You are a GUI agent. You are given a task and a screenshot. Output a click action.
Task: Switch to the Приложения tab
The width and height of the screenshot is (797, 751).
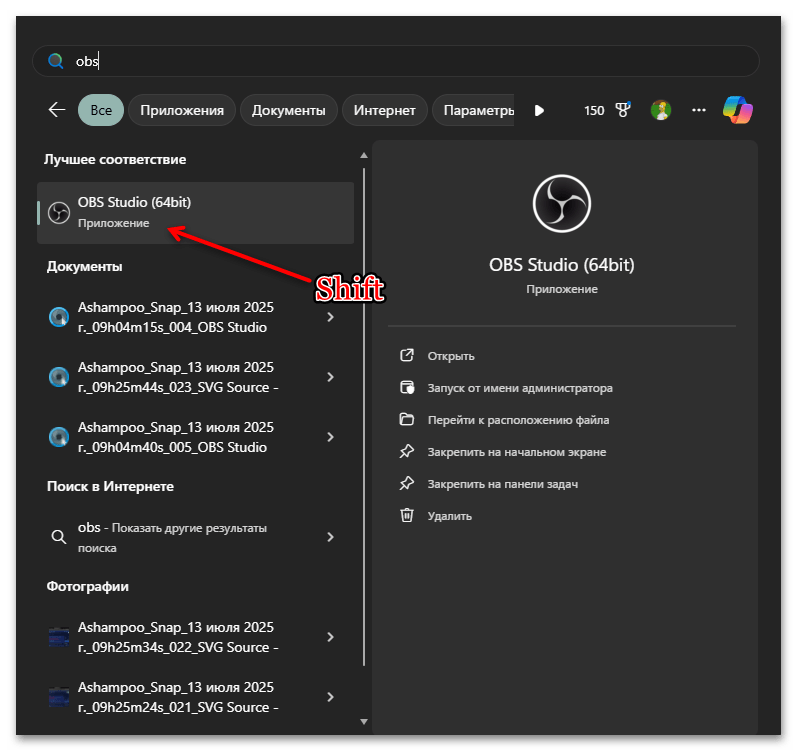[x=182, y=110]
